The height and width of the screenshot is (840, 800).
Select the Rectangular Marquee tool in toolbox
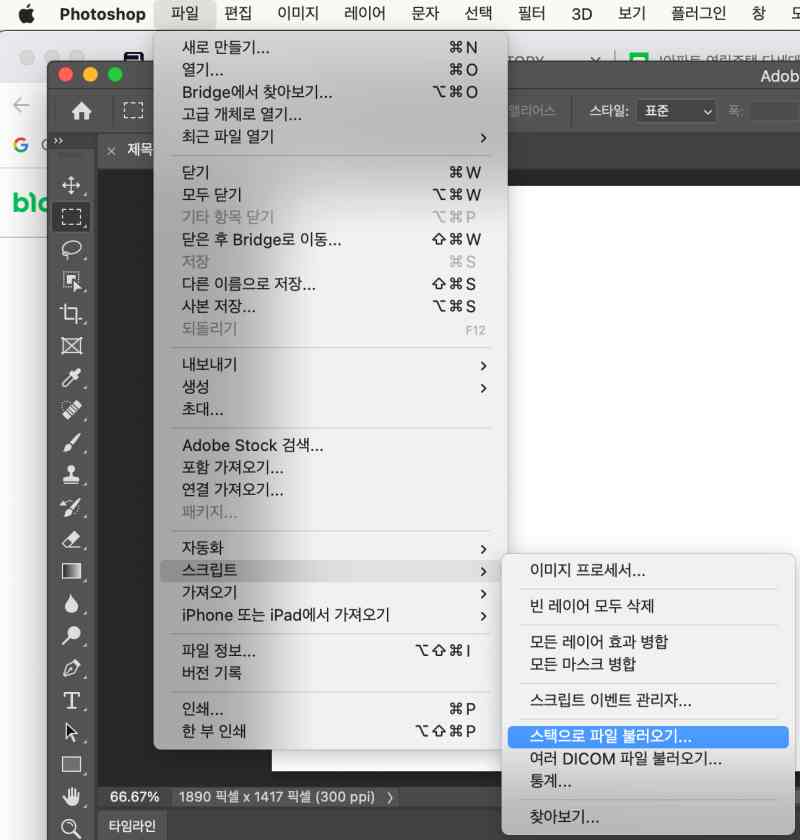[x=71, y=217]
